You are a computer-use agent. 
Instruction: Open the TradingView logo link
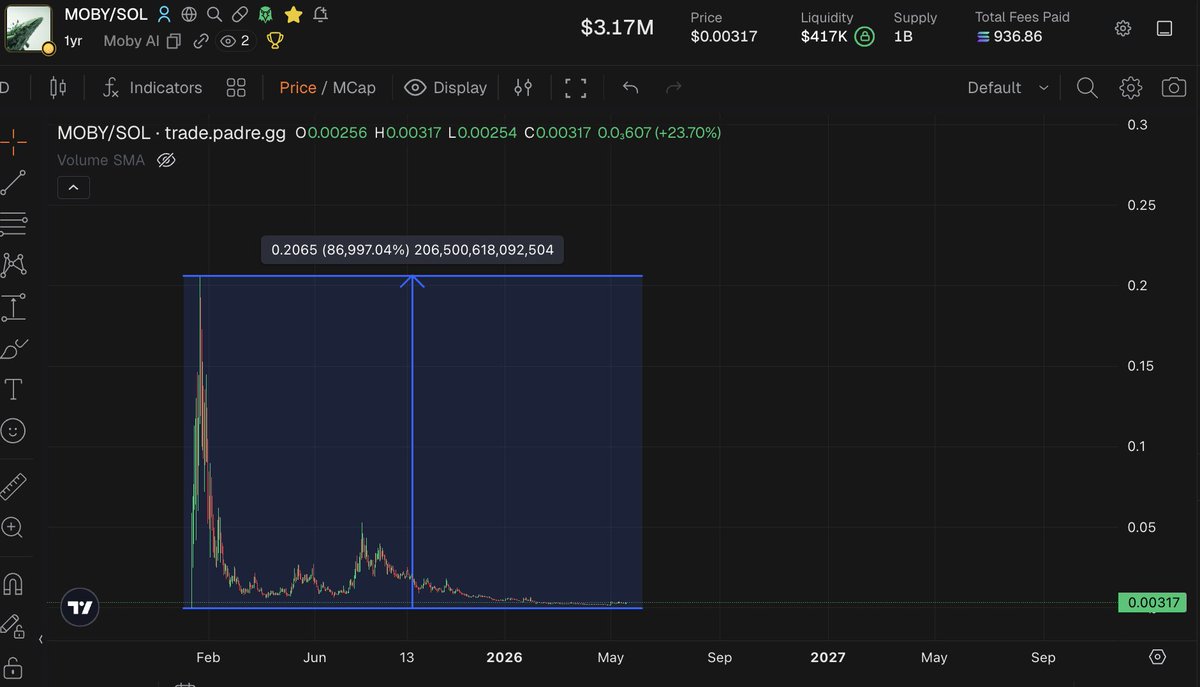[80, 607]
